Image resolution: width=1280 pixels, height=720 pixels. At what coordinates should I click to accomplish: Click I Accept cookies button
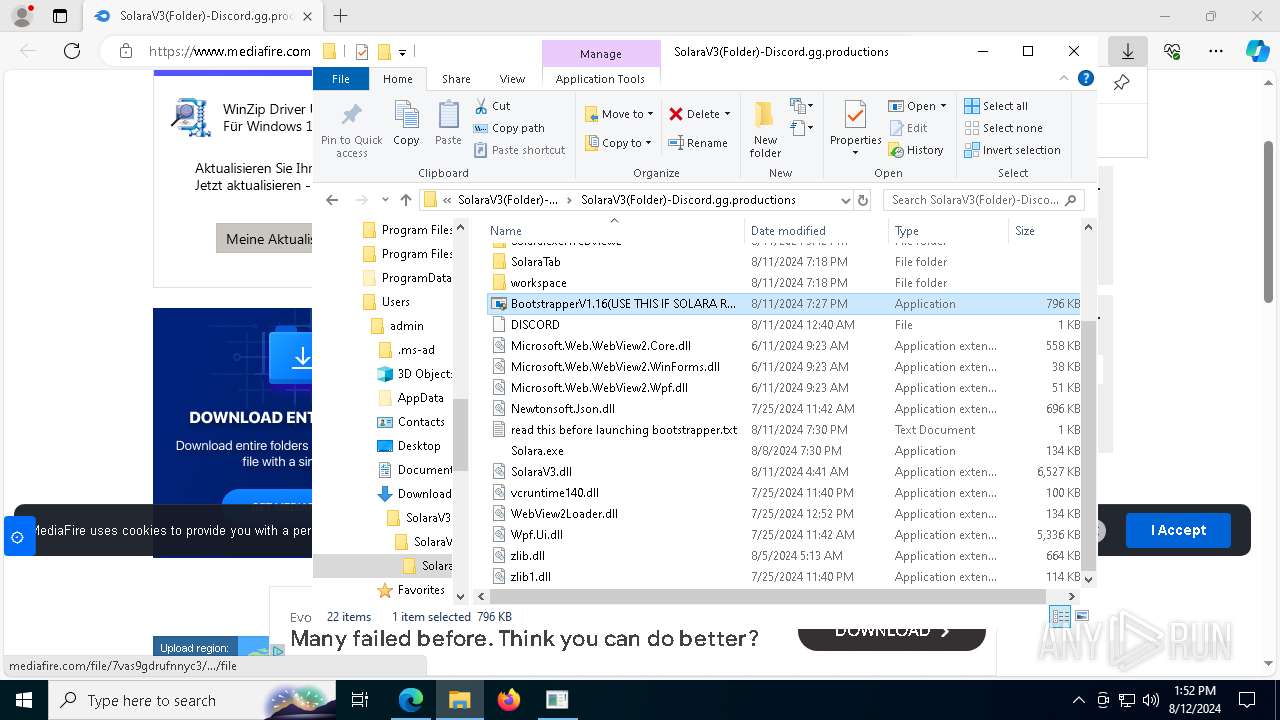(x=1178, y=530)
